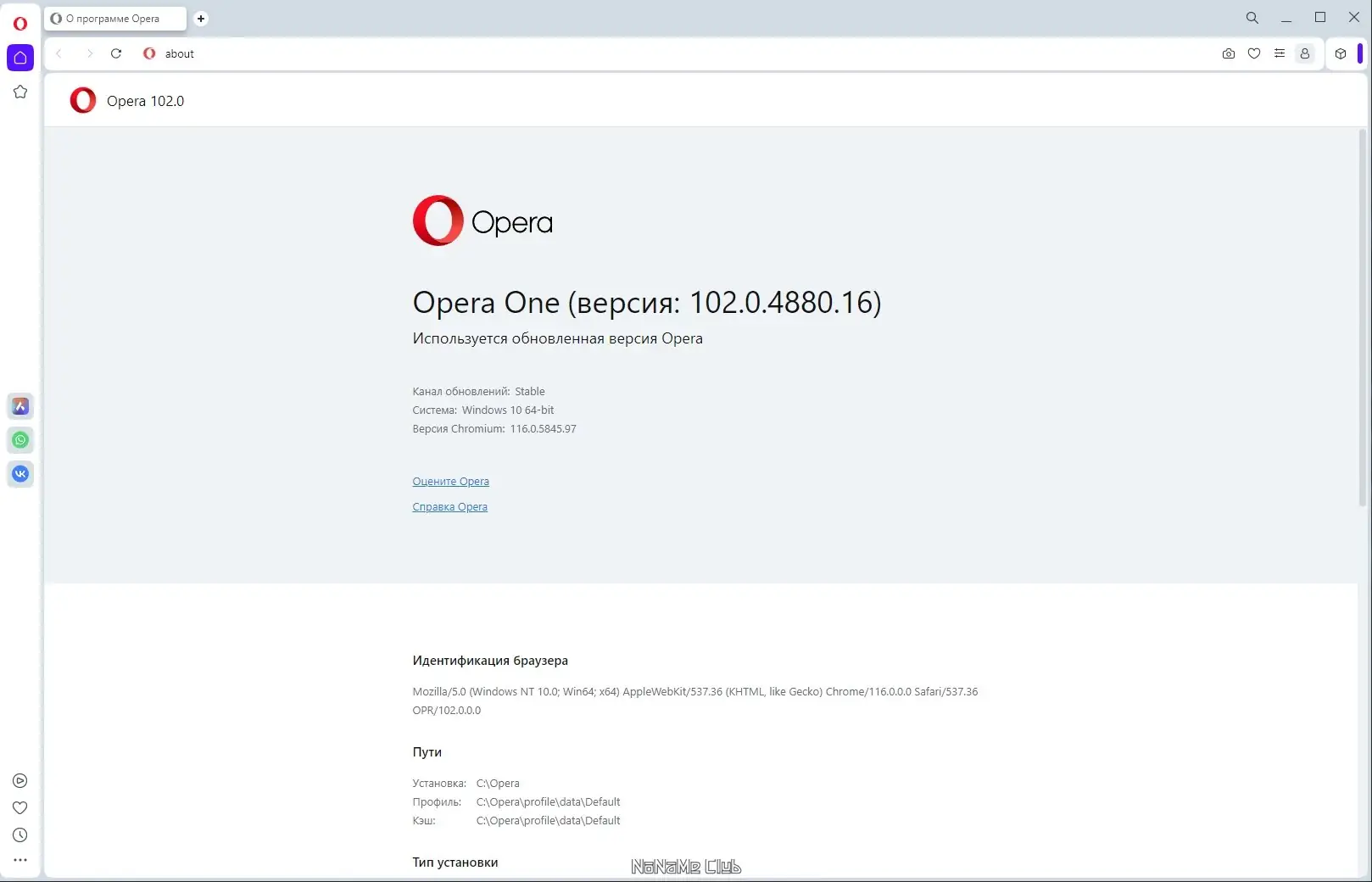Viewport: 1372px width, 882px height.
Task: Click the Opera site icon in address bar
Action: click(x=149, y=53)
